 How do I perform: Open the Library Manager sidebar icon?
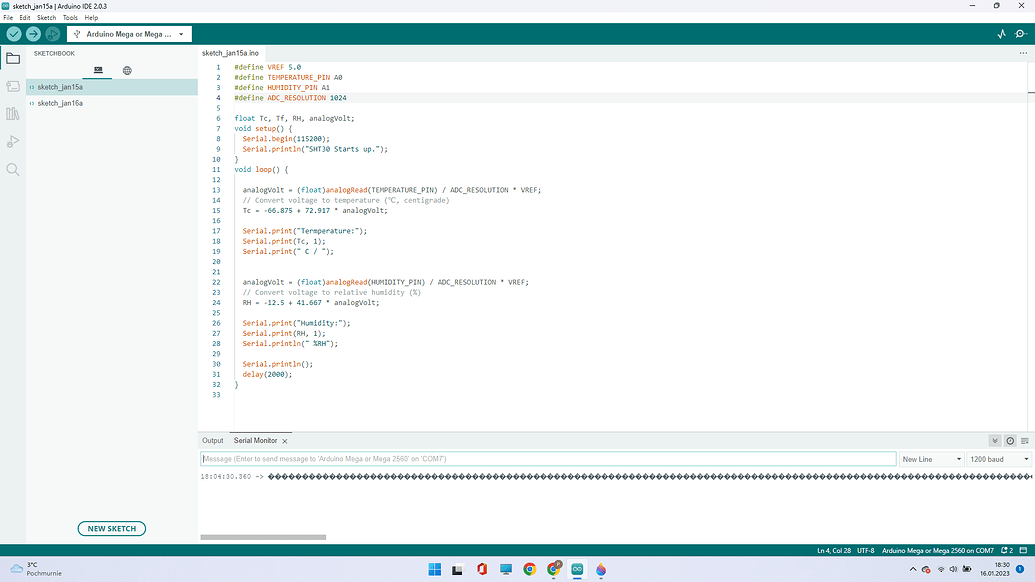12,113
